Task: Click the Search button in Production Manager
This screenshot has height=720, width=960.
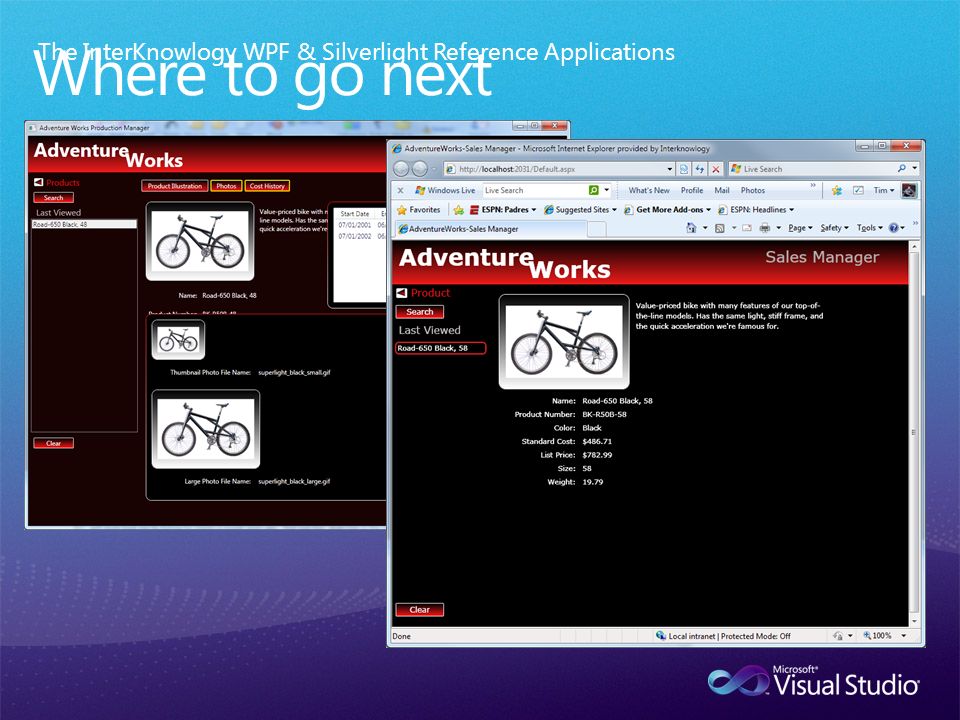Action: point(53,198)
